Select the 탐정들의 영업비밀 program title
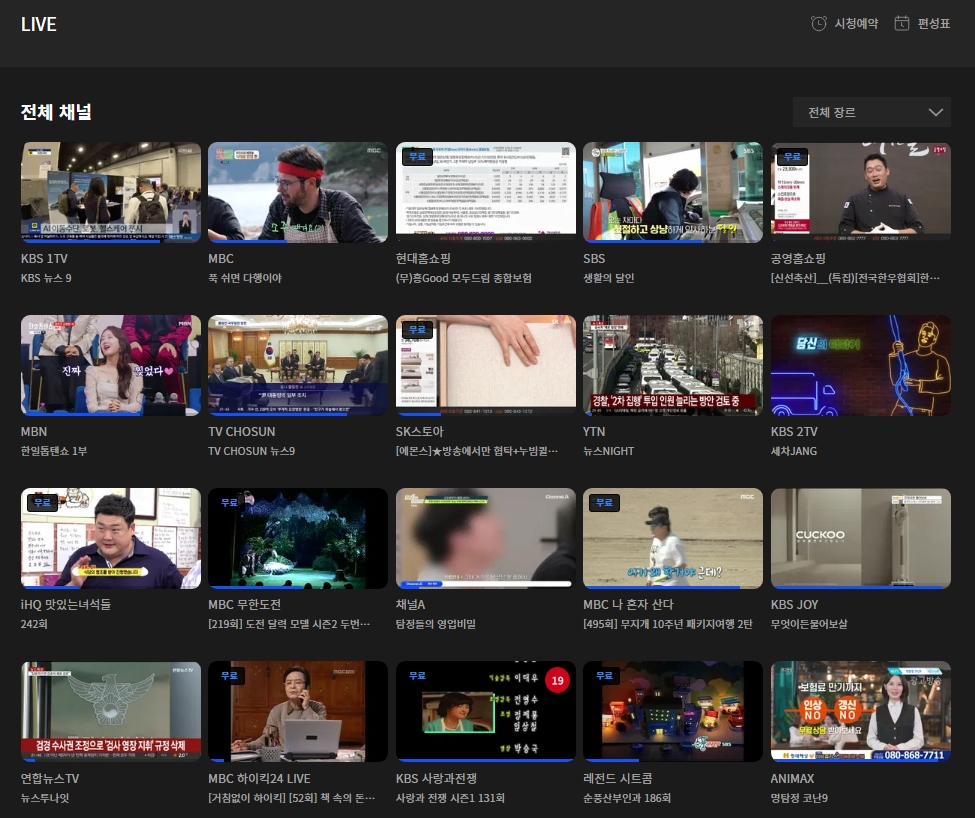The height and width of the screenshot is (818, 975). tap(436, 623)
